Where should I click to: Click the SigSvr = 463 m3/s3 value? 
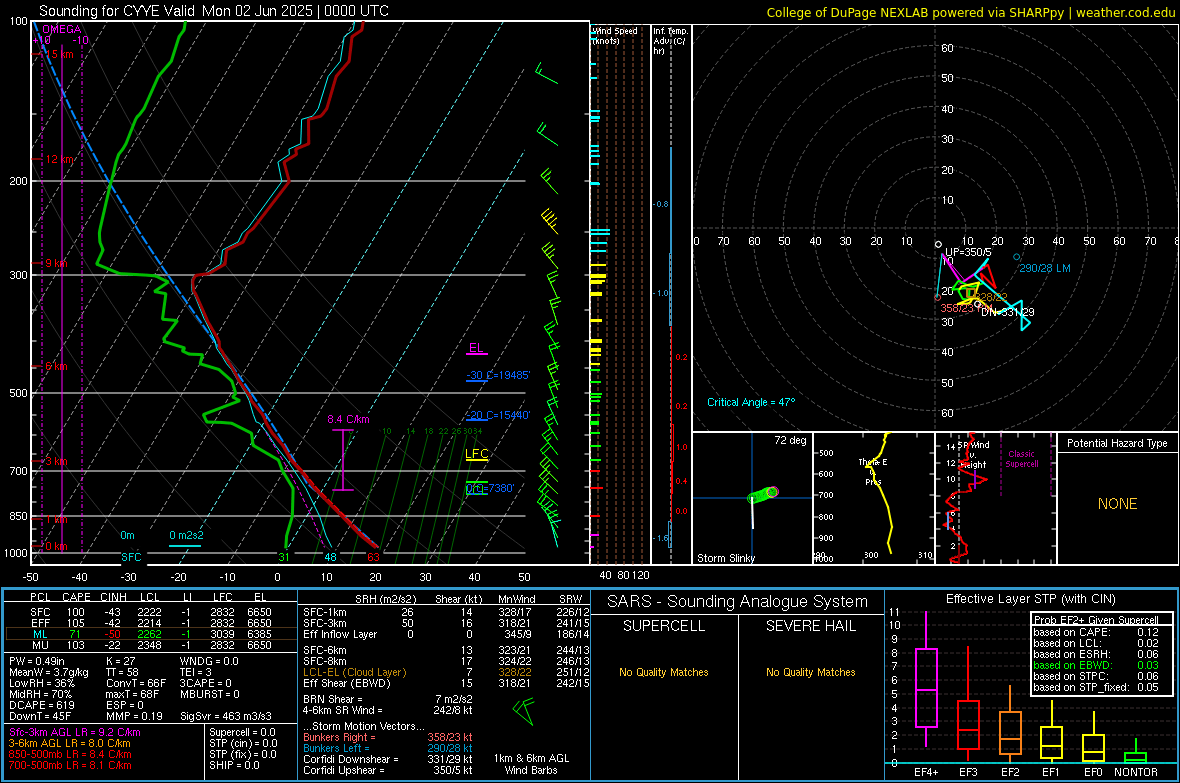(226, 716)
